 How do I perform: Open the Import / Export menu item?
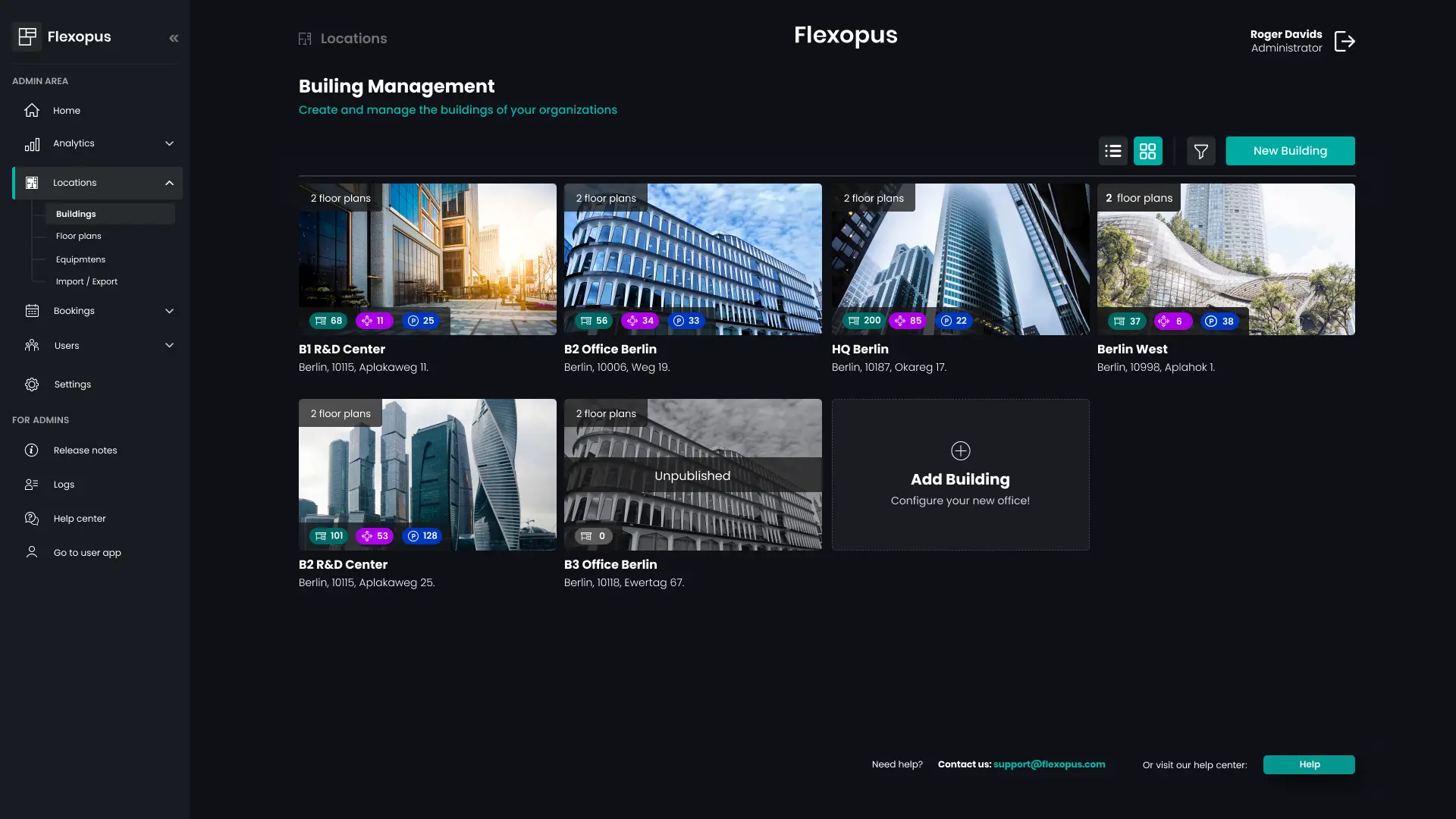(86, 281)
